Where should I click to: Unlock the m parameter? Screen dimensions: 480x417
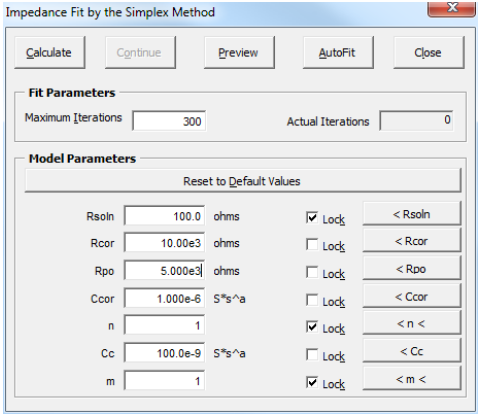point(312,382)
